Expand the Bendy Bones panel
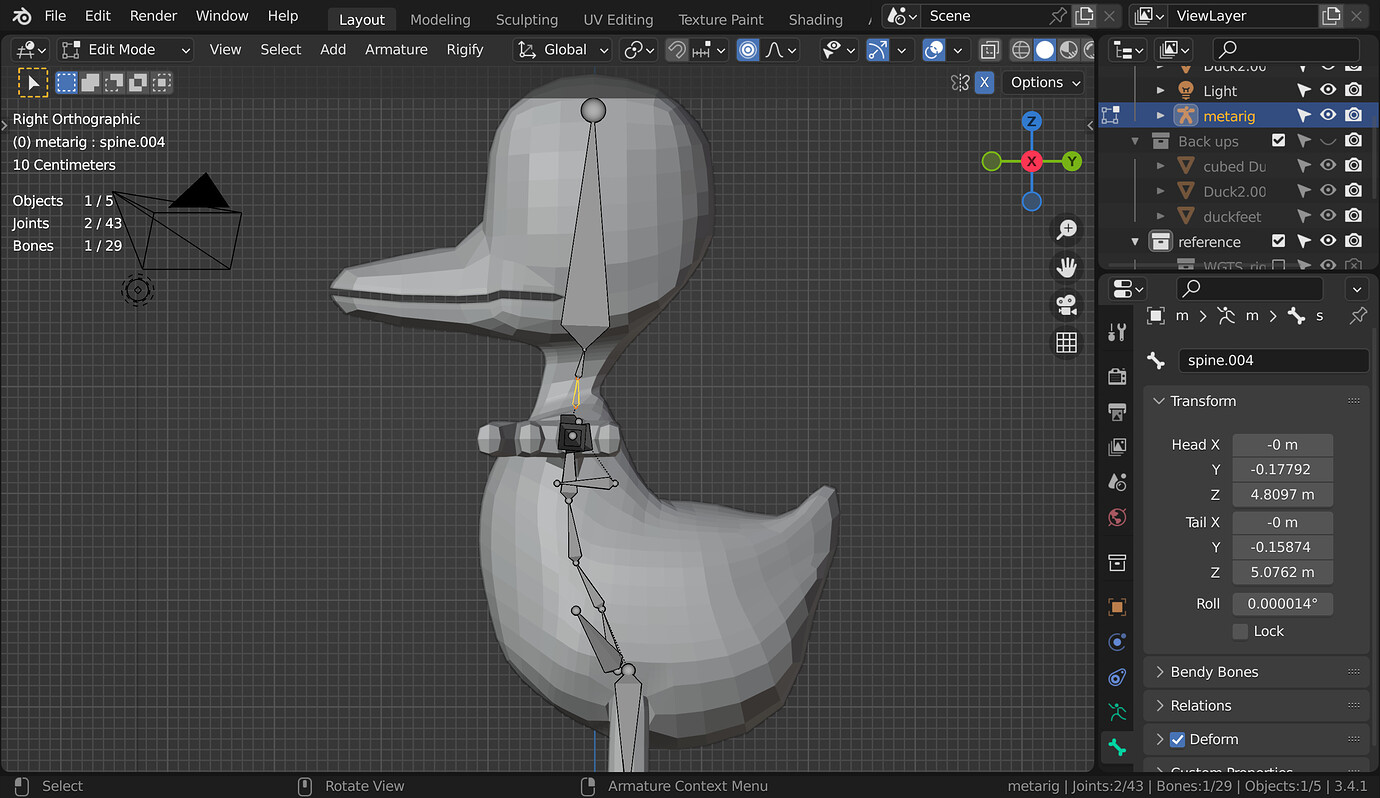The height and width of the screenshot is (798, 1380). tap(1214, 672)
